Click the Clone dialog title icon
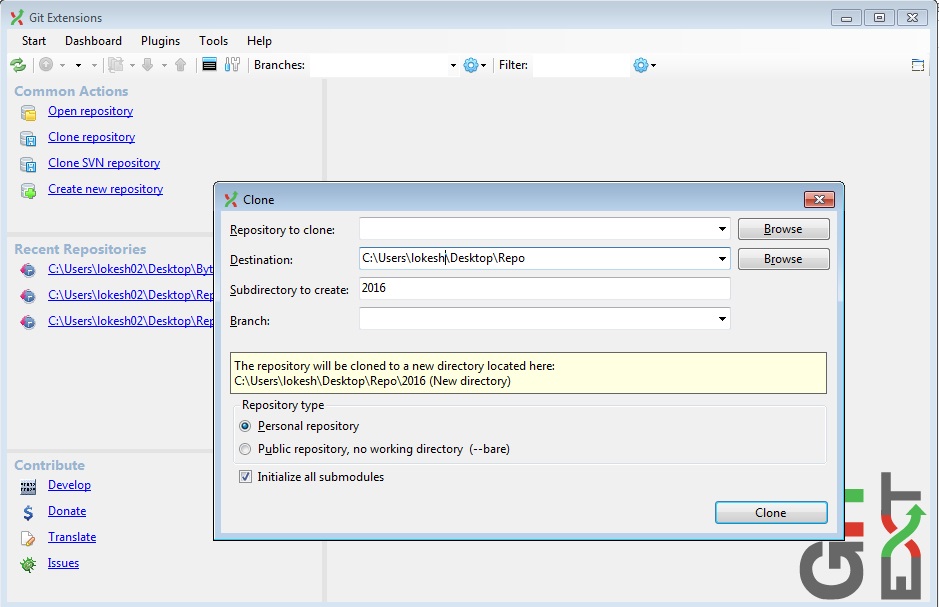Screen dimensions: 939x607 tap(231, 199)
